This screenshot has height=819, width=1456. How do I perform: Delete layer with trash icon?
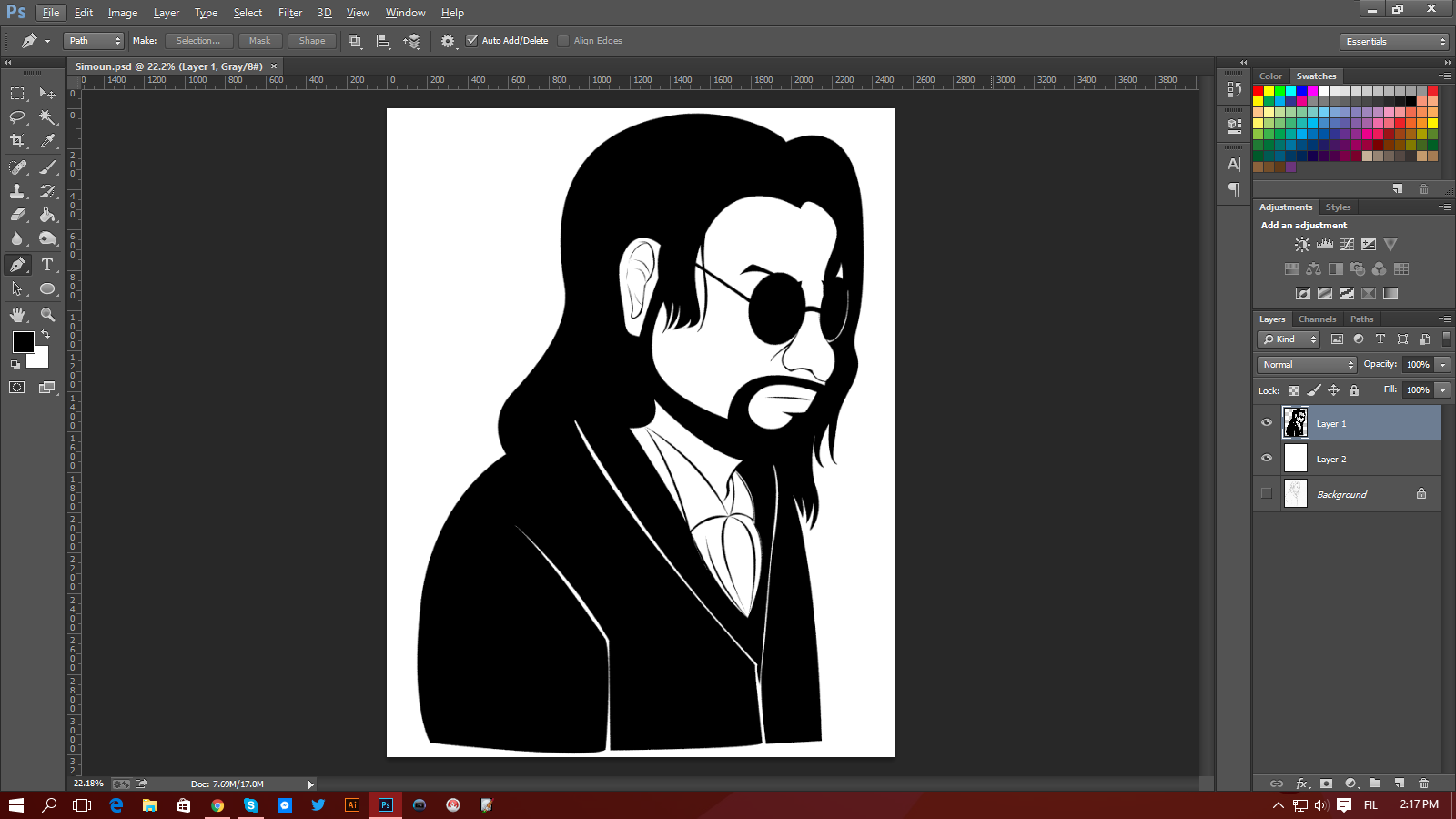pos(1423,784)
